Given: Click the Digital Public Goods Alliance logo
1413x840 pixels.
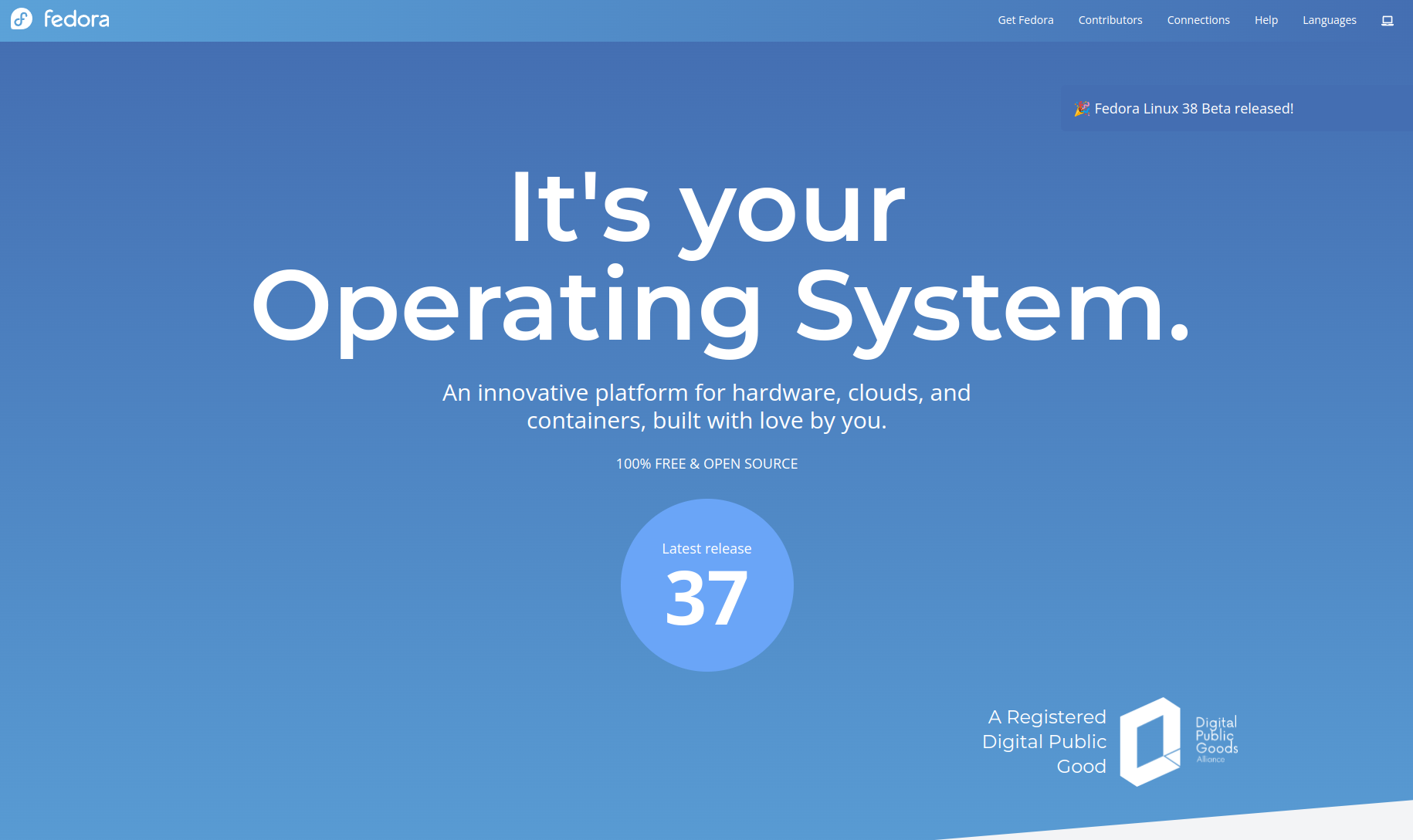Looking at the screenshot, I should tap(1179, 742).
